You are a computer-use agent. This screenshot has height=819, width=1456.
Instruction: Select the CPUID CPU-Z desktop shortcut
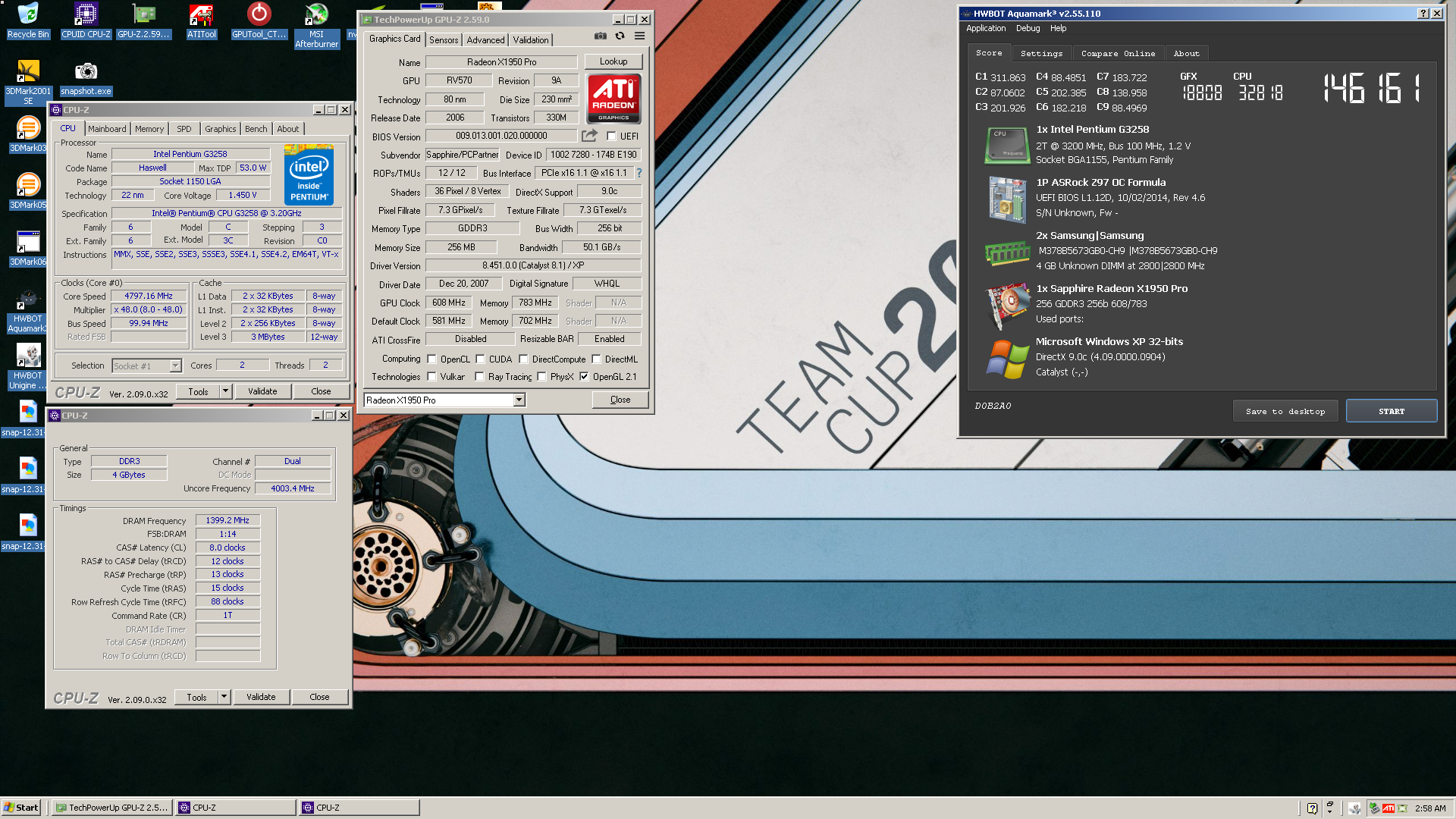coord(86,20)
